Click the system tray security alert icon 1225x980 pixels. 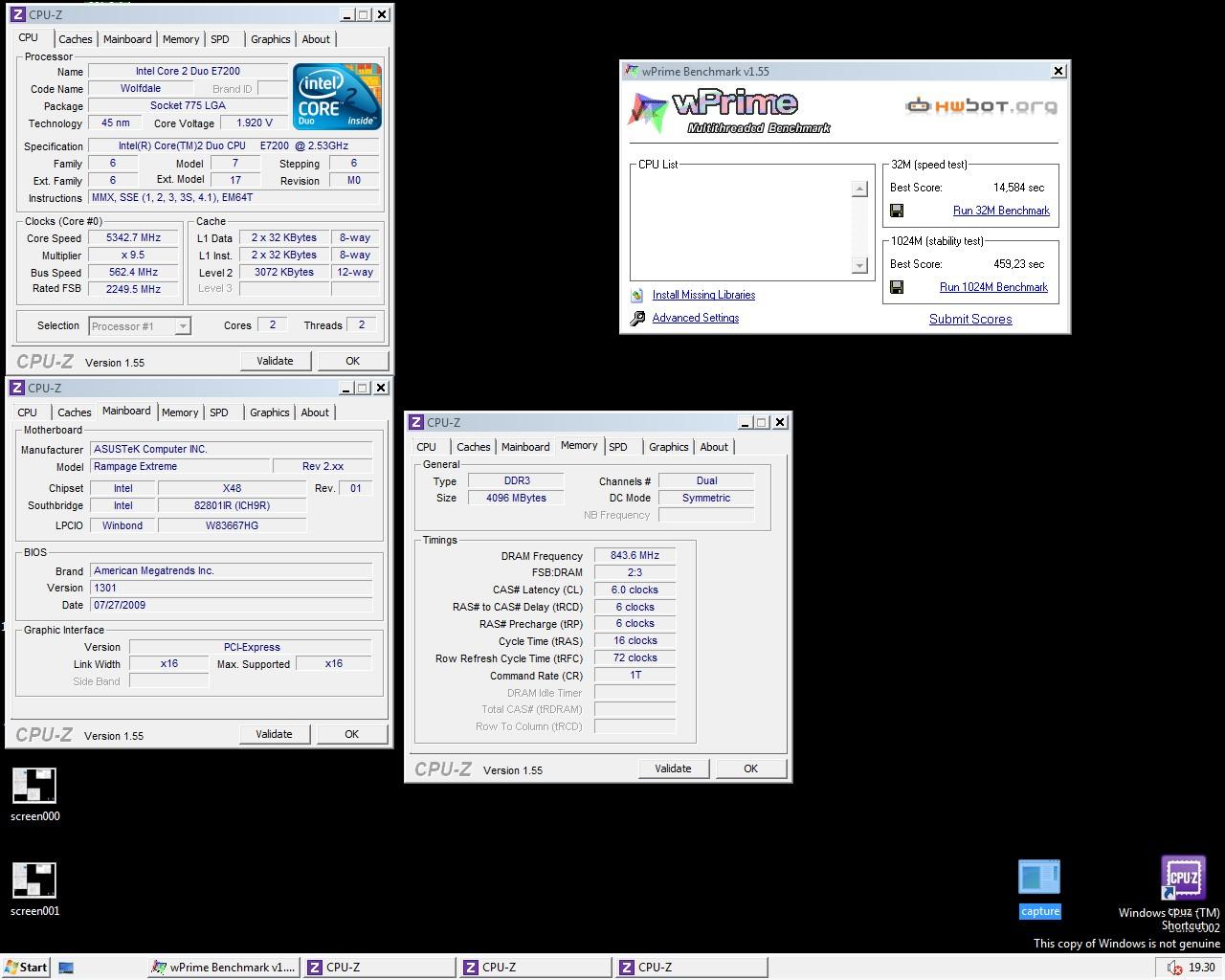(x=1174, y=968)
